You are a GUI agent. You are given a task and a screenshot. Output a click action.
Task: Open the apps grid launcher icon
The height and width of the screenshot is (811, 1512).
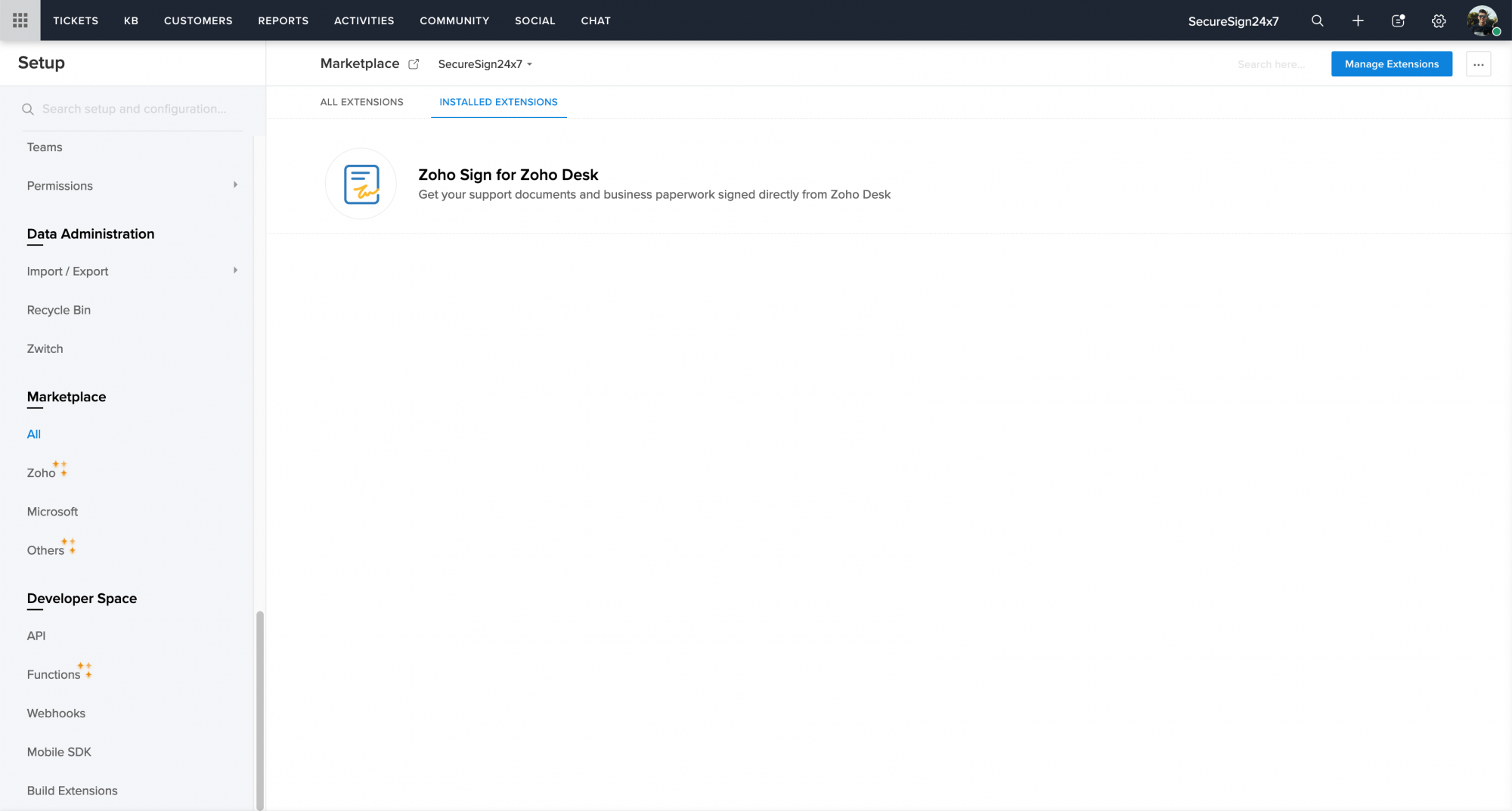click(20, 20)
